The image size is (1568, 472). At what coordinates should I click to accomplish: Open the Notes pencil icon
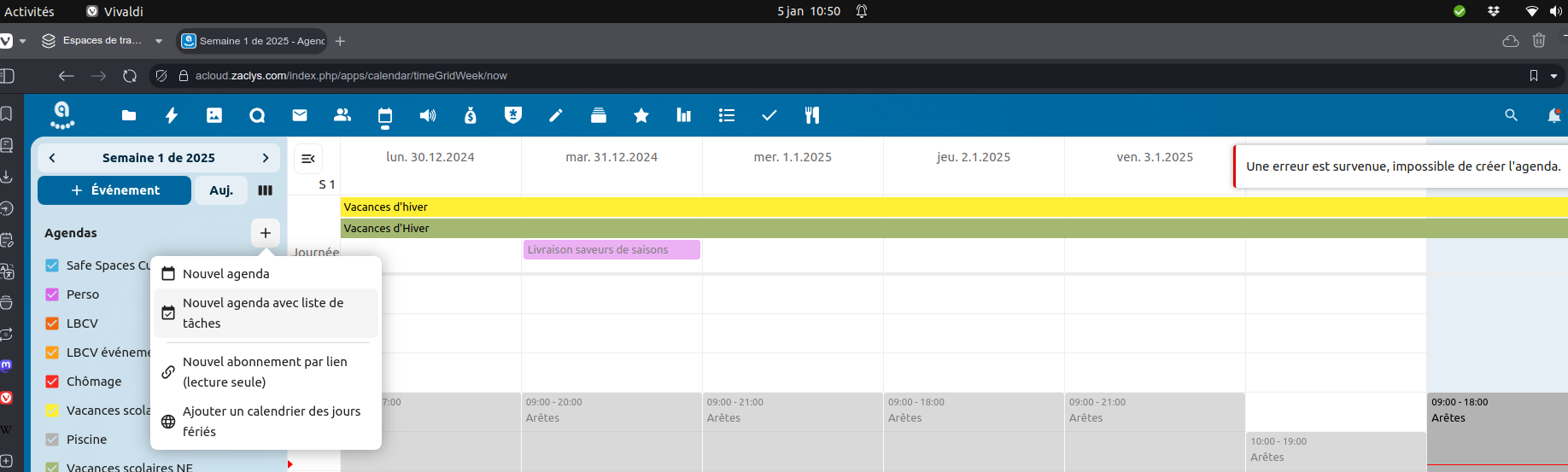click(556, 115)
